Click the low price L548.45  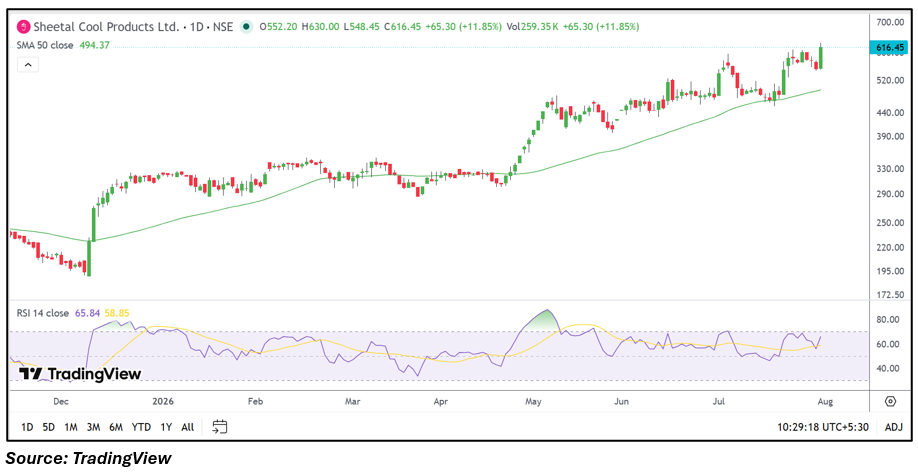click(361, 27)
